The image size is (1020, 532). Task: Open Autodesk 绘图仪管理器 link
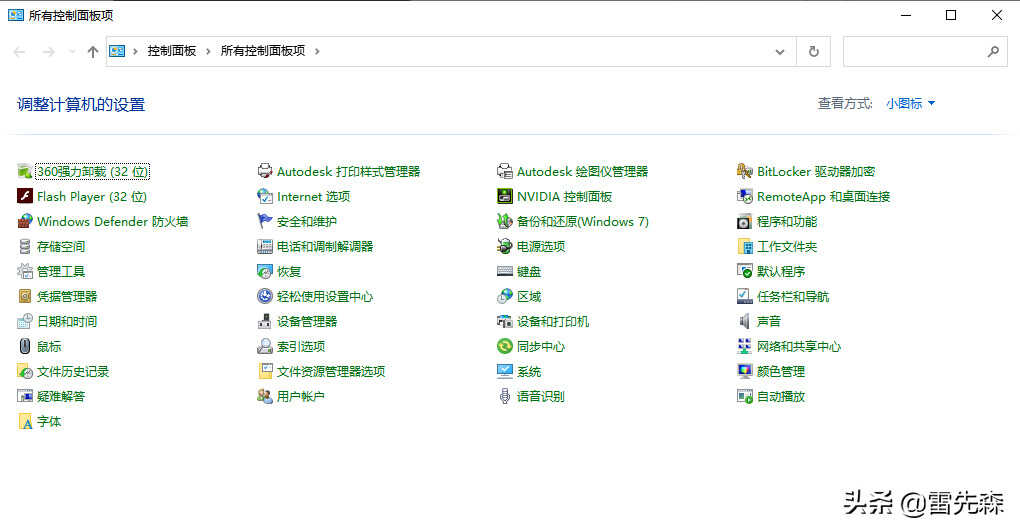click(x=582, y=172)
